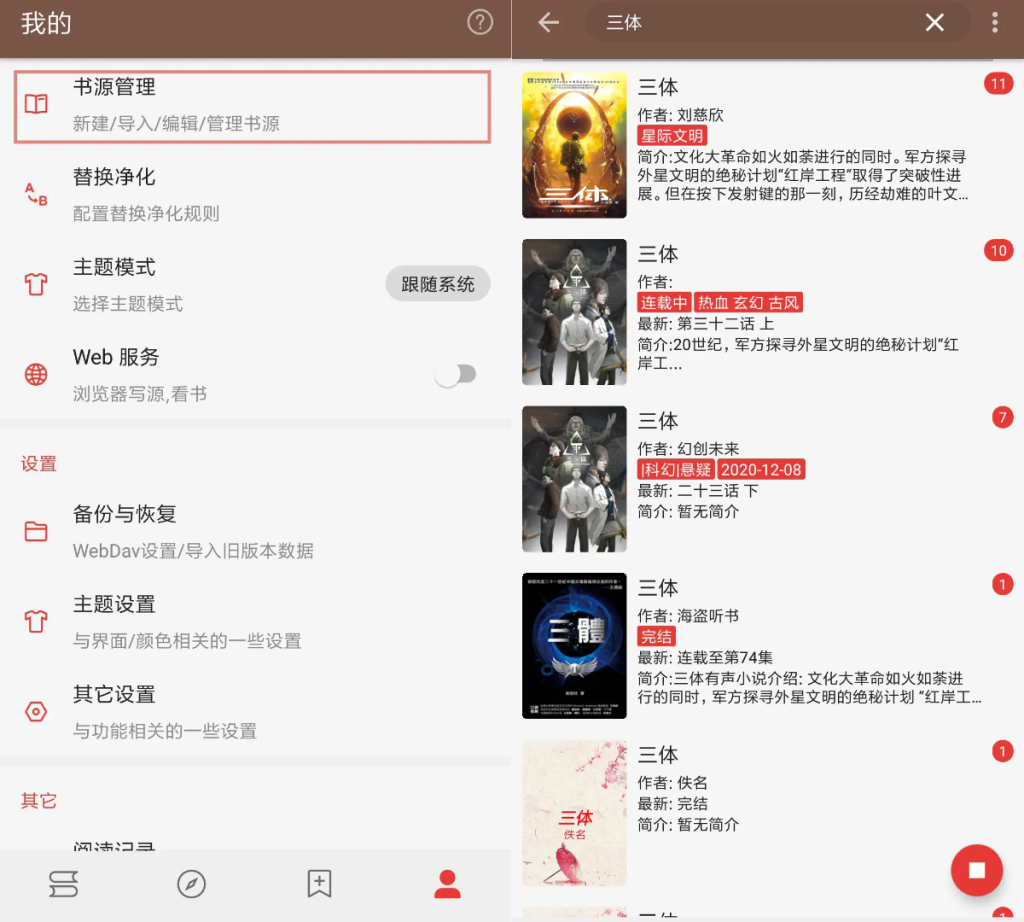Click the 主题模式 shirt icon
Screen dimensions: 1024x922
[x=36, y=284]
